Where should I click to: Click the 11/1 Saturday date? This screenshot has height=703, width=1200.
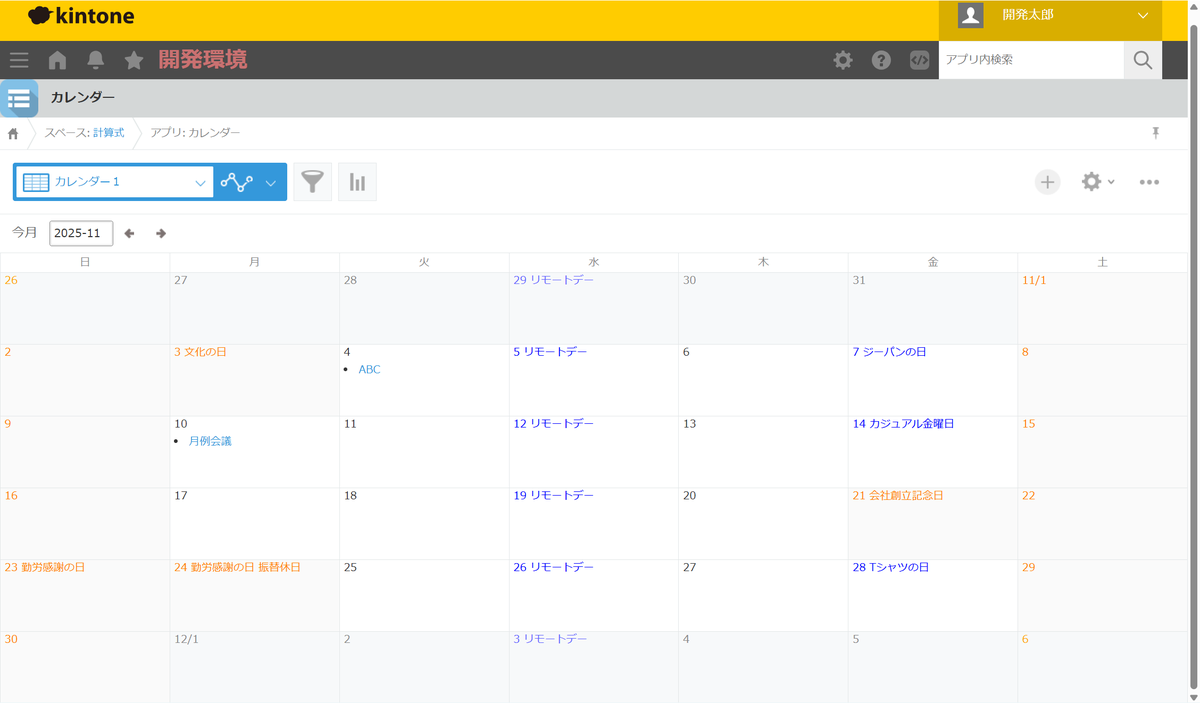click(x=1033, y=280)
